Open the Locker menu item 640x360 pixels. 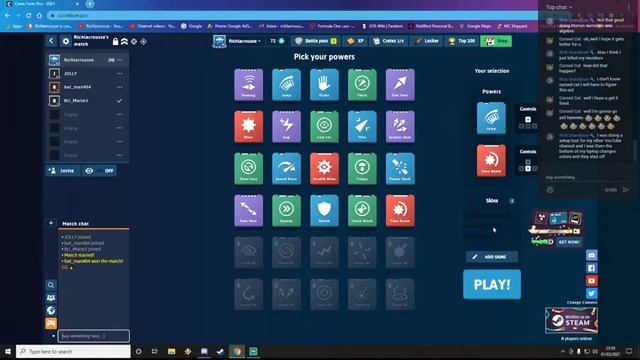coord(426,41)
